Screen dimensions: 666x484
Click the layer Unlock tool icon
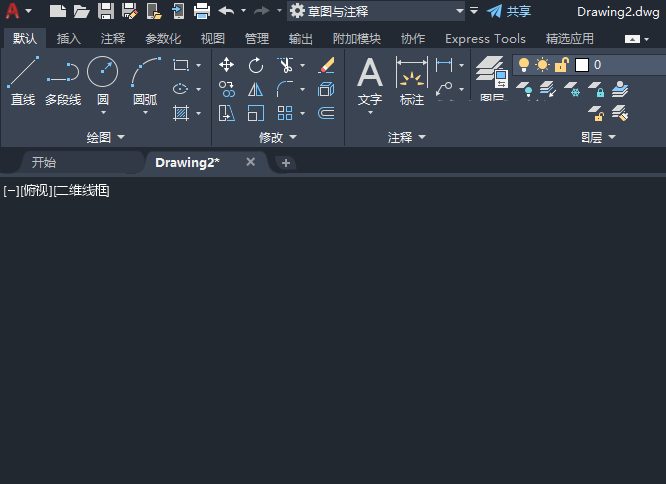click(x=596, y=113)
